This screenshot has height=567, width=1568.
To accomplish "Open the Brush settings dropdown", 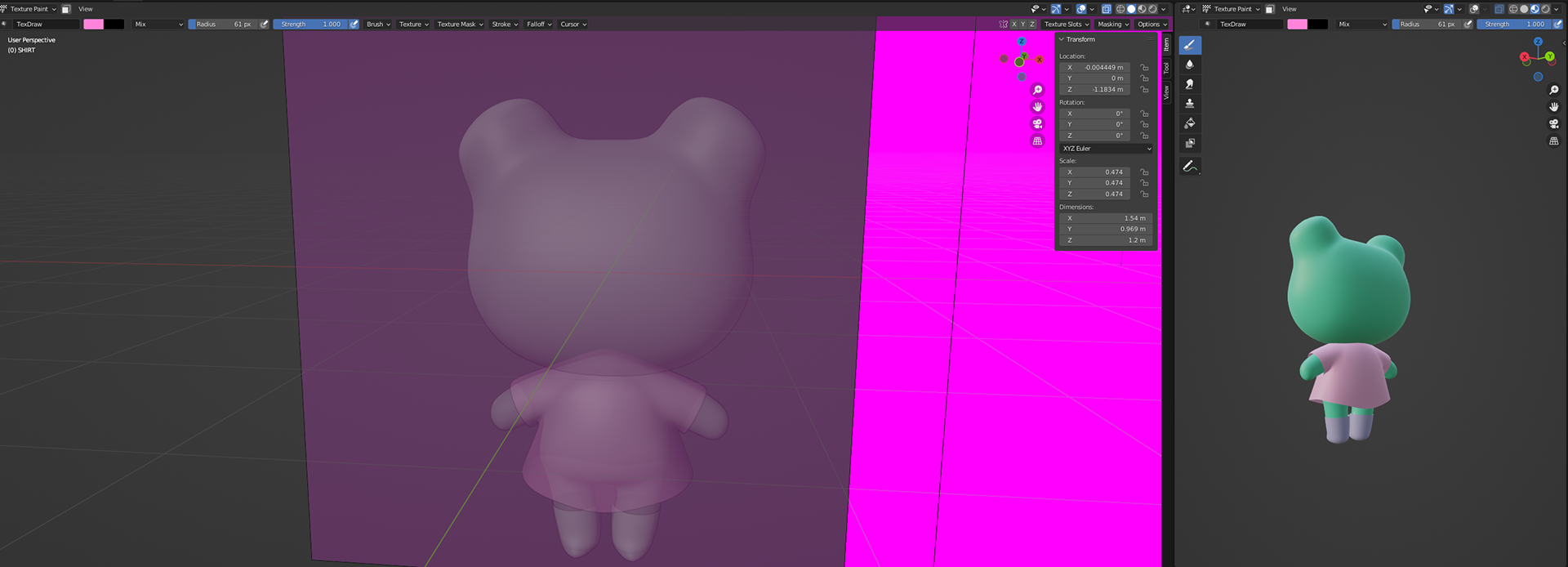I will 378,25.
